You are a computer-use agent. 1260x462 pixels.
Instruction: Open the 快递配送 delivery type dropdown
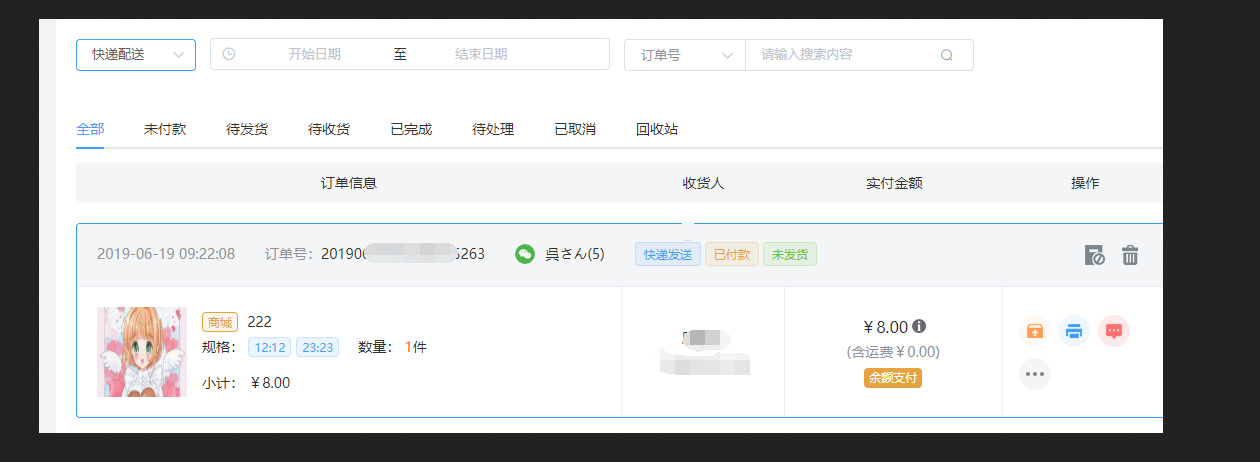pyautogui.click(x=136, y=55)
